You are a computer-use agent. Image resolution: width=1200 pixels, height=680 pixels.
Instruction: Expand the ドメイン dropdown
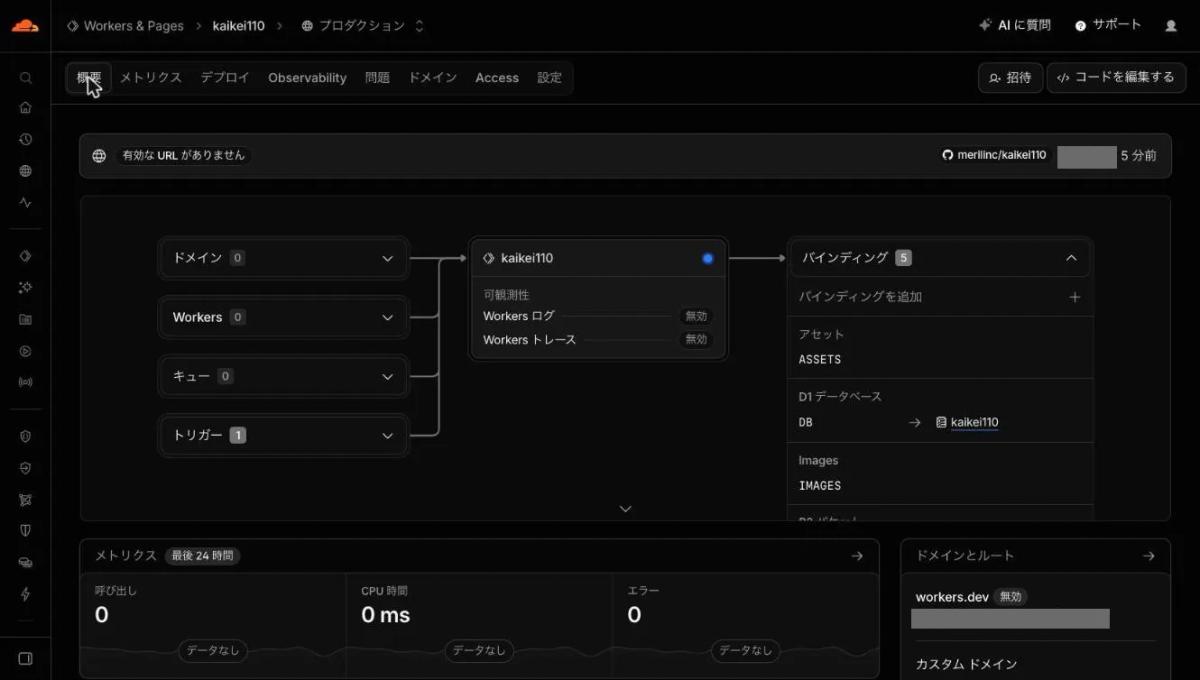click(284, 258)
